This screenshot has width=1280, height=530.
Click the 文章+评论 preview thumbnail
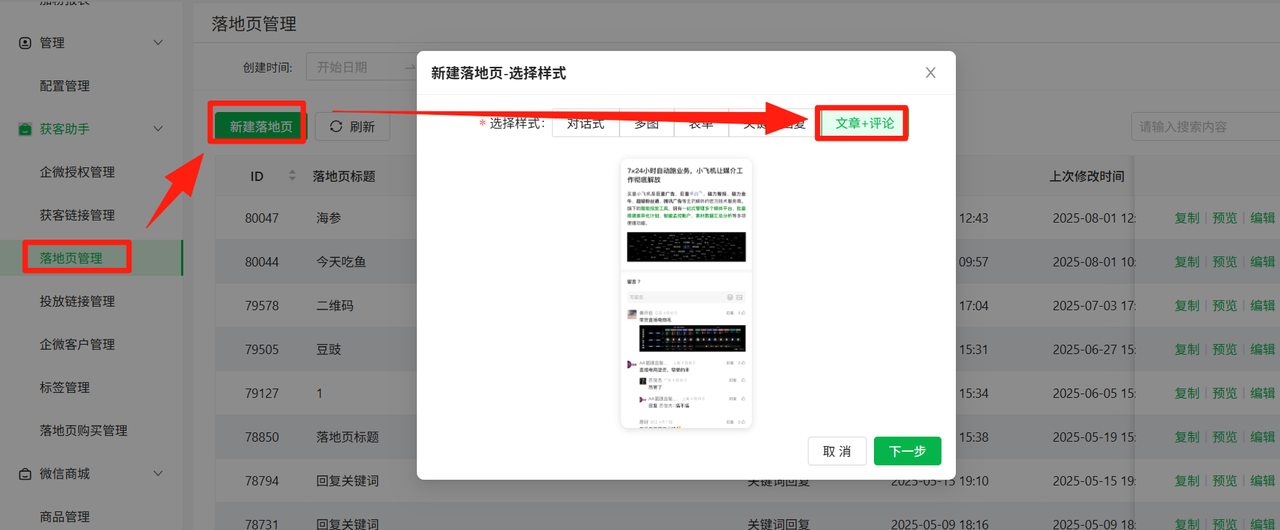pos(686,293)
